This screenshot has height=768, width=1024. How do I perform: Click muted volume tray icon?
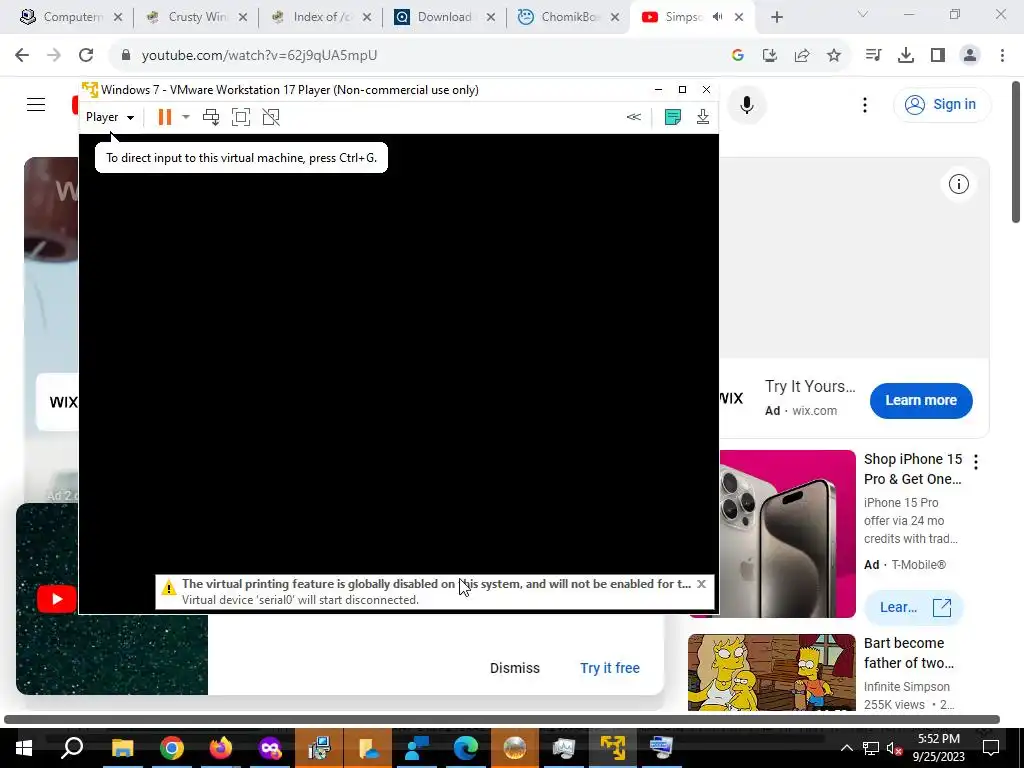894,748
